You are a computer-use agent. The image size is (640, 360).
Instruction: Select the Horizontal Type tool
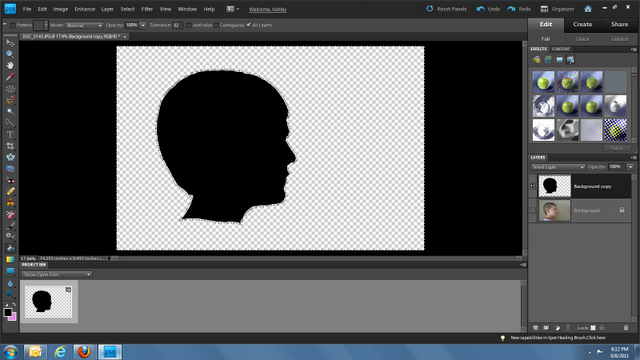pos(10,134)
